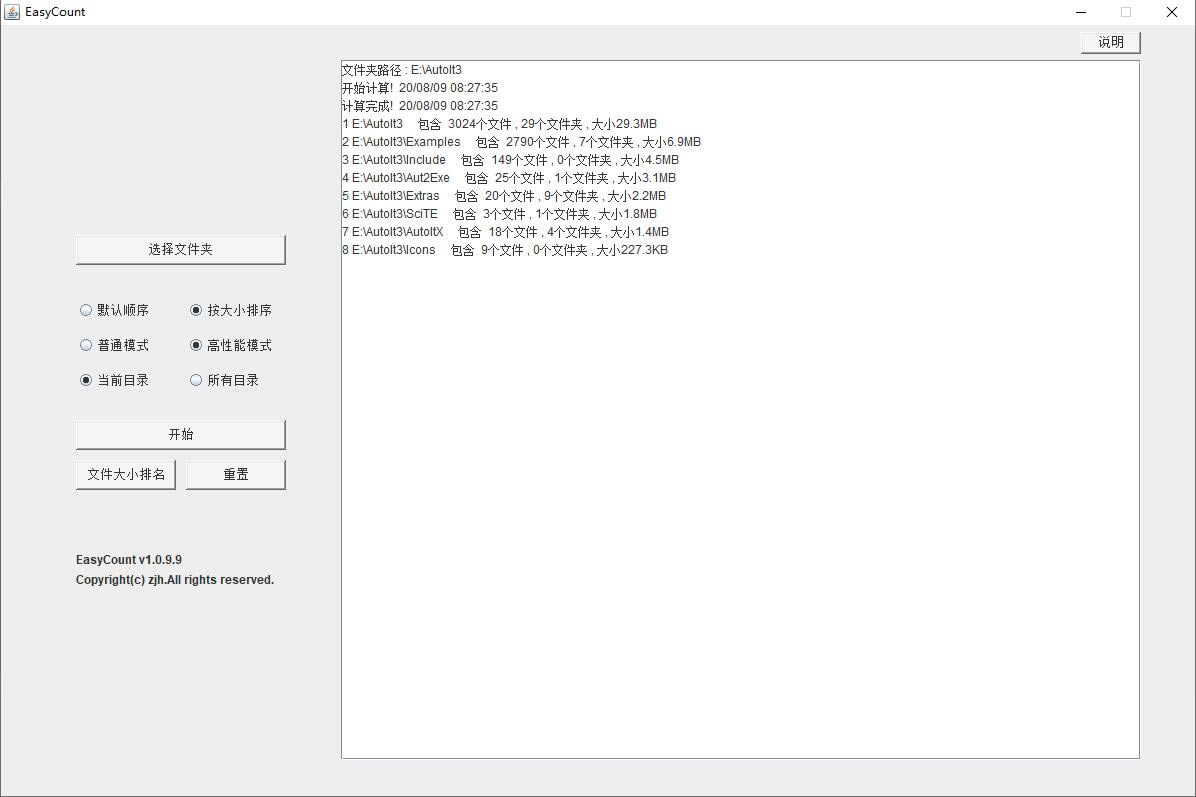Minimize the EasyCount window

(x=1081, y=12)
